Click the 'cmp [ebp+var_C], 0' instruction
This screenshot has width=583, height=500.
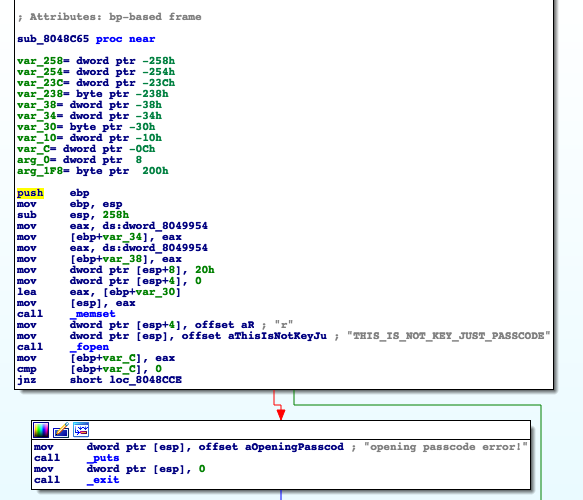pyautogui.click(x=89, y=369)
